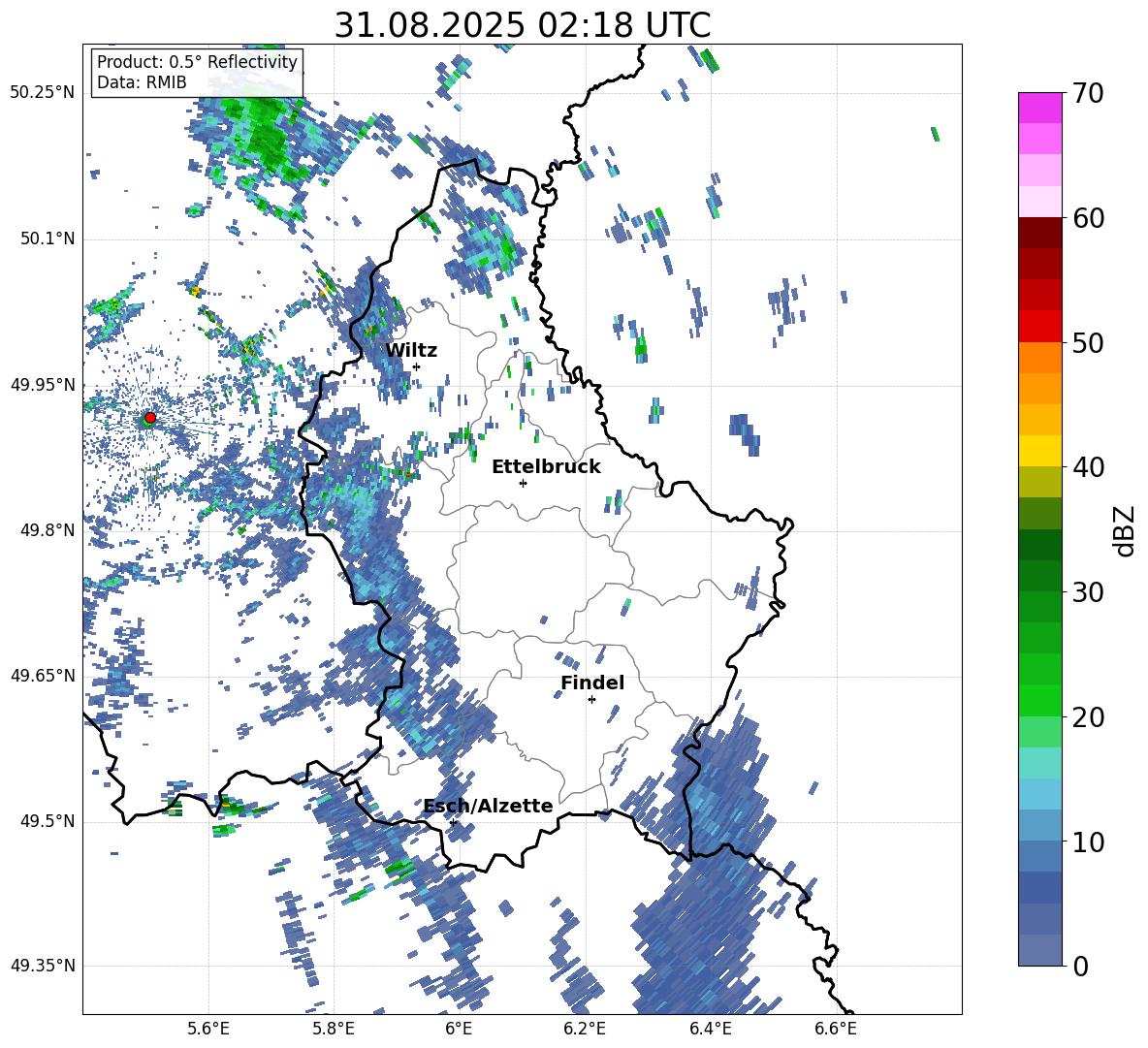
Task: Click the Esch/Alzette location cross marker
Action: pos(453,822)
